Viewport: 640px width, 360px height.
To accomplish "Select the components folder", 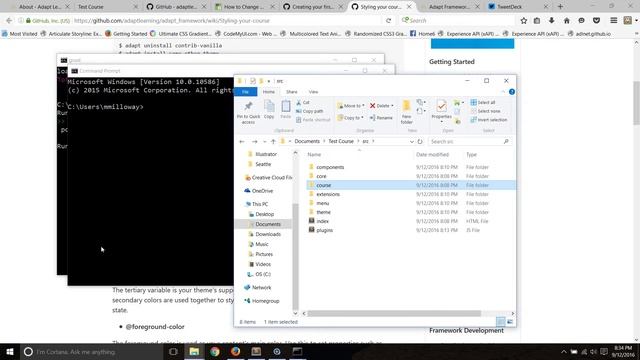I will pos(330,167).
